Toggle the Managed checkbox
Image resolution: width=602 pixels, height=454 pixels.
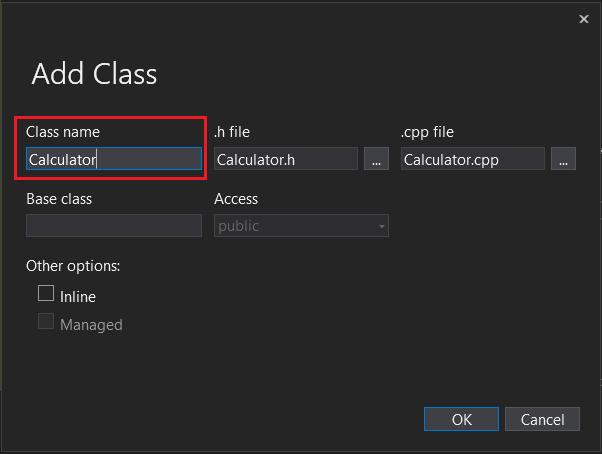tap(46, 322)
